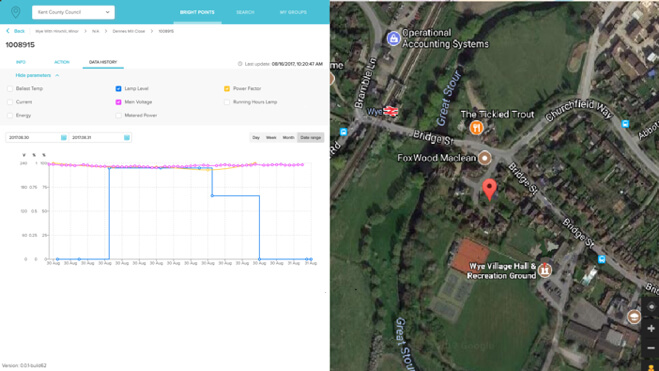Click the red map marker pin
659x371 pixels.
(x=489, y=189)
